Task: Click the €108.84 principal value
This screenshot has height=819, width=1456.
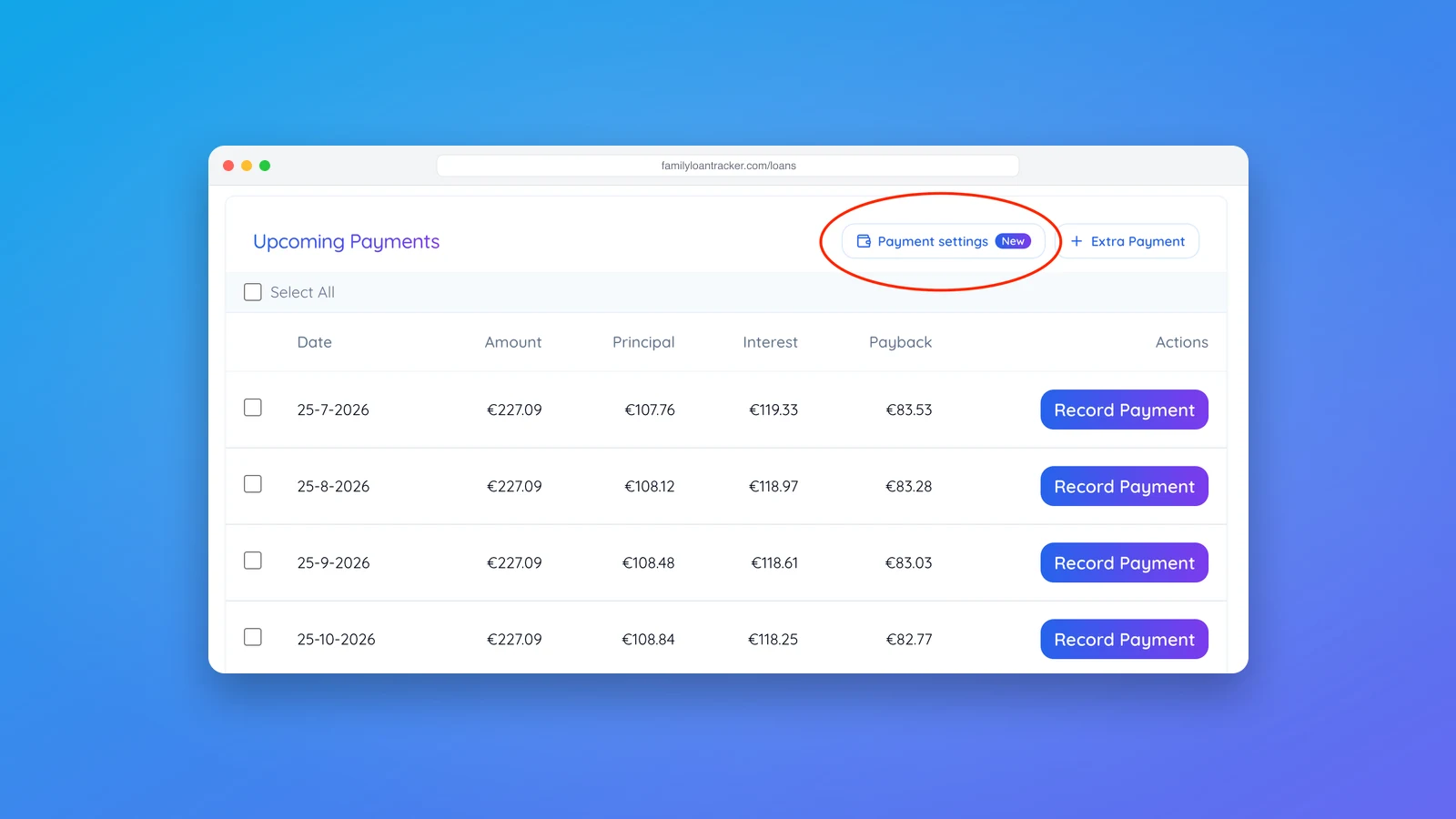Action: coord(648,639)
